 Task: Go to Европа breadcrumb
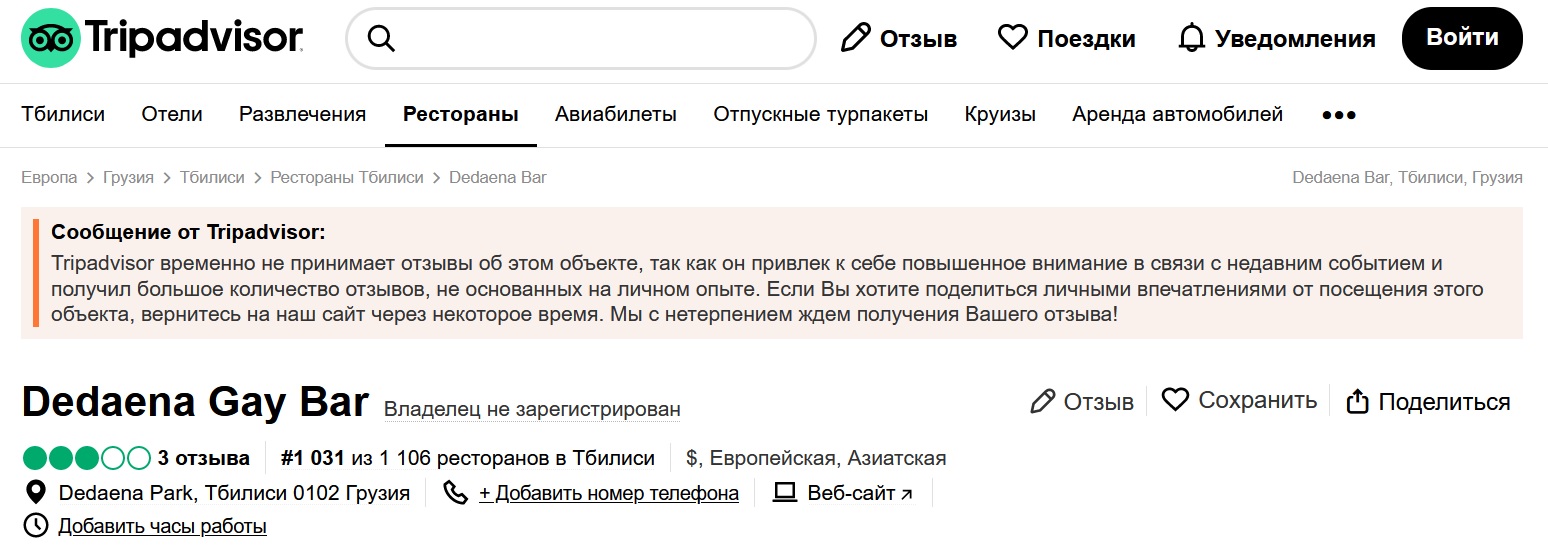click(x=49, y=177)
